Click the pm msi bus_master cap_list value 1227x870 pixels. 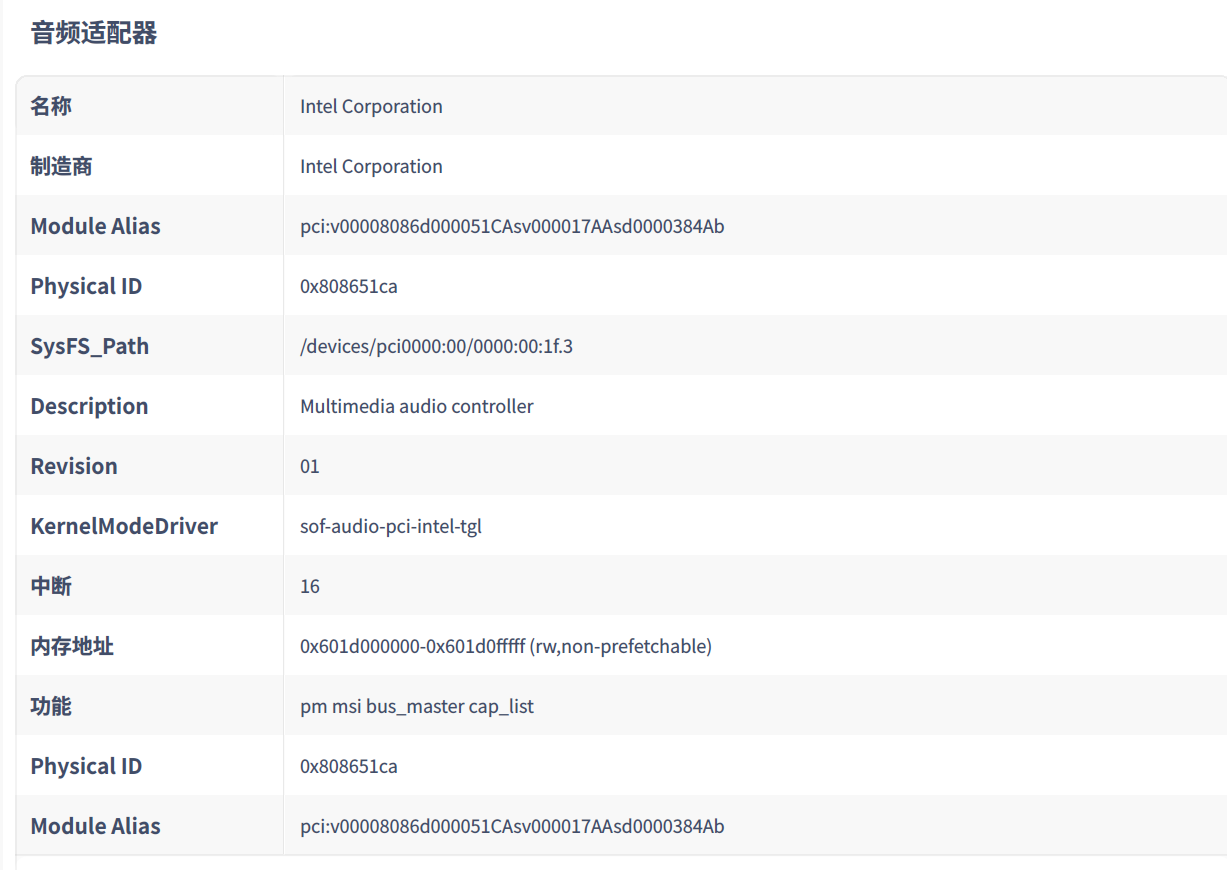coord(416,706)
